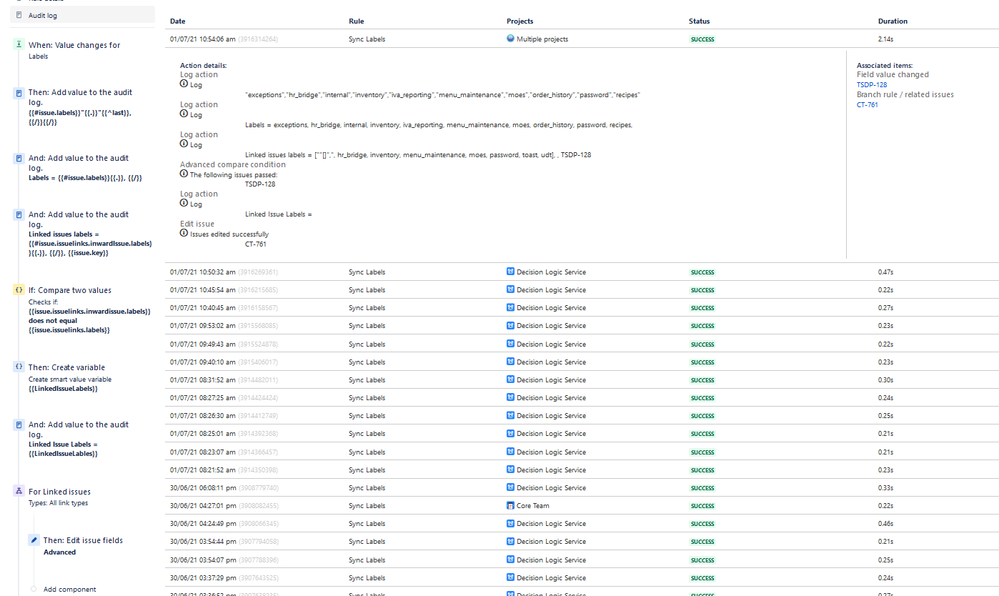Click icon of audit log step 'Linked issues labels ='
This screenshot has height=596, width=999.
[18, 215]
